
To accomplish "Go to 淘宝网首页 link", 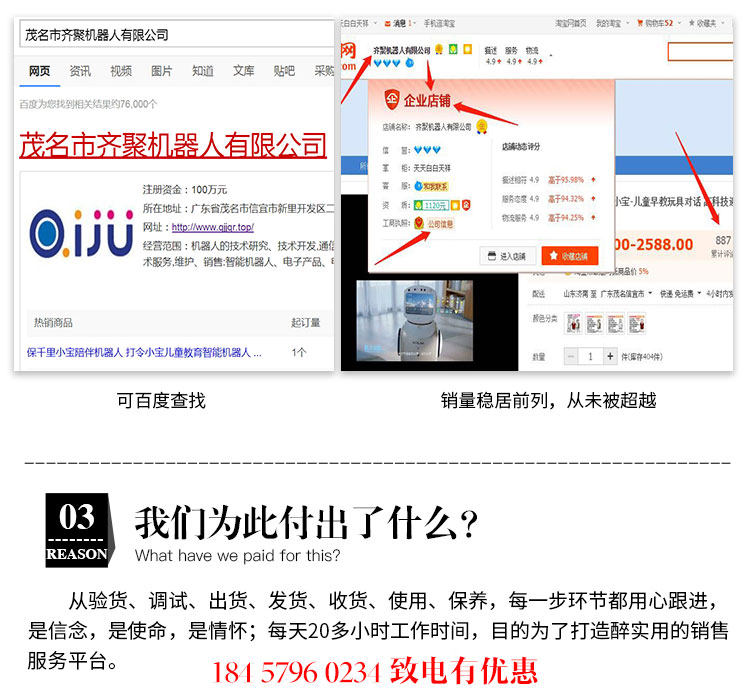I will coord(571,23).
